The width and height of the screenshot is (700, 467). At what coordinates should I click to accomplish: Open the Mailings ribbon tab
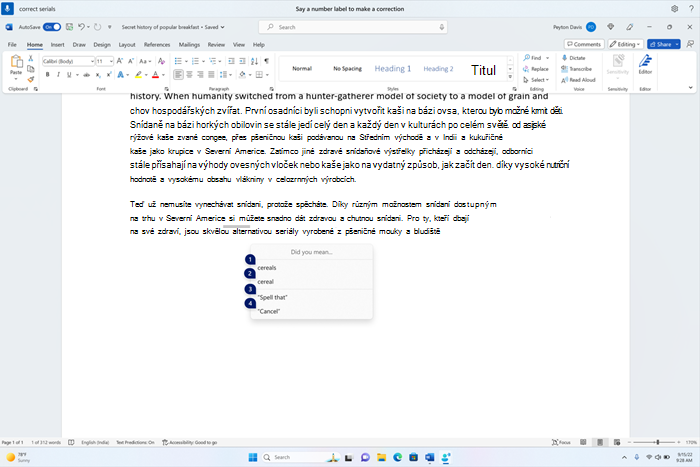189,45
